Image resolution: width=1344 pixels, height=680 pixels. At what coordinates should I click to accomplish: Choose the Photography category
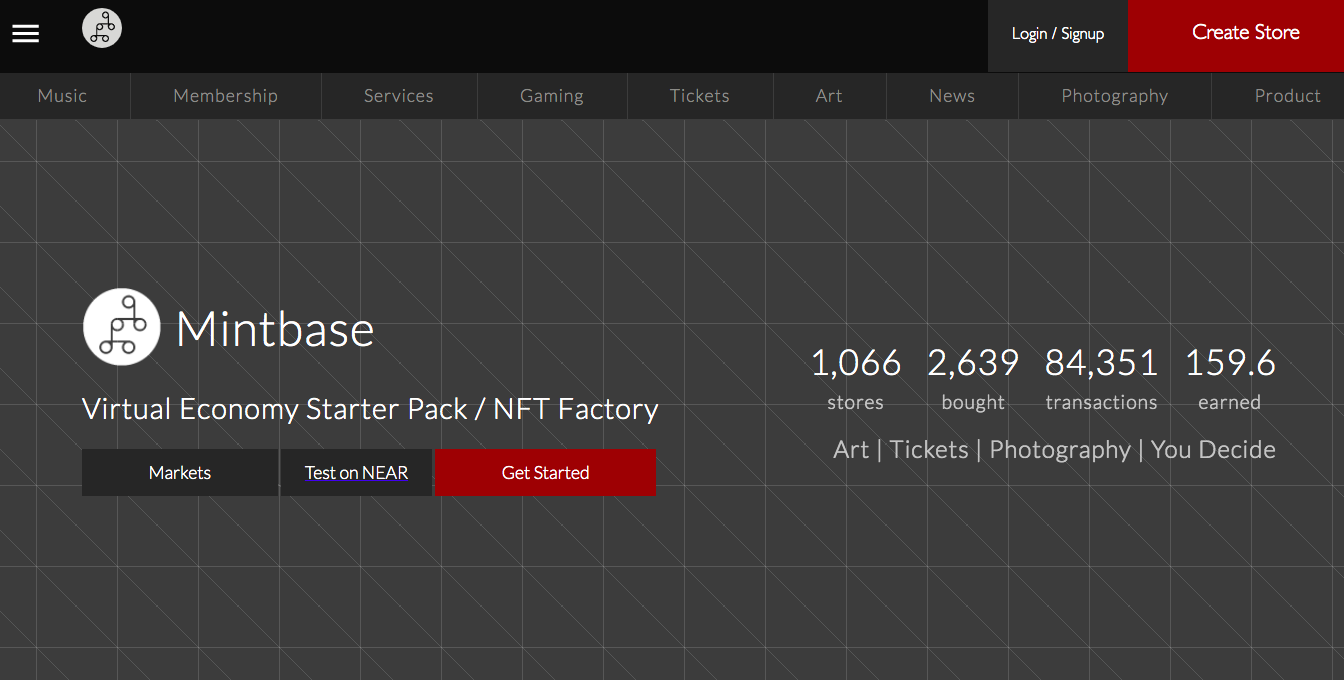pos(1114,96)
